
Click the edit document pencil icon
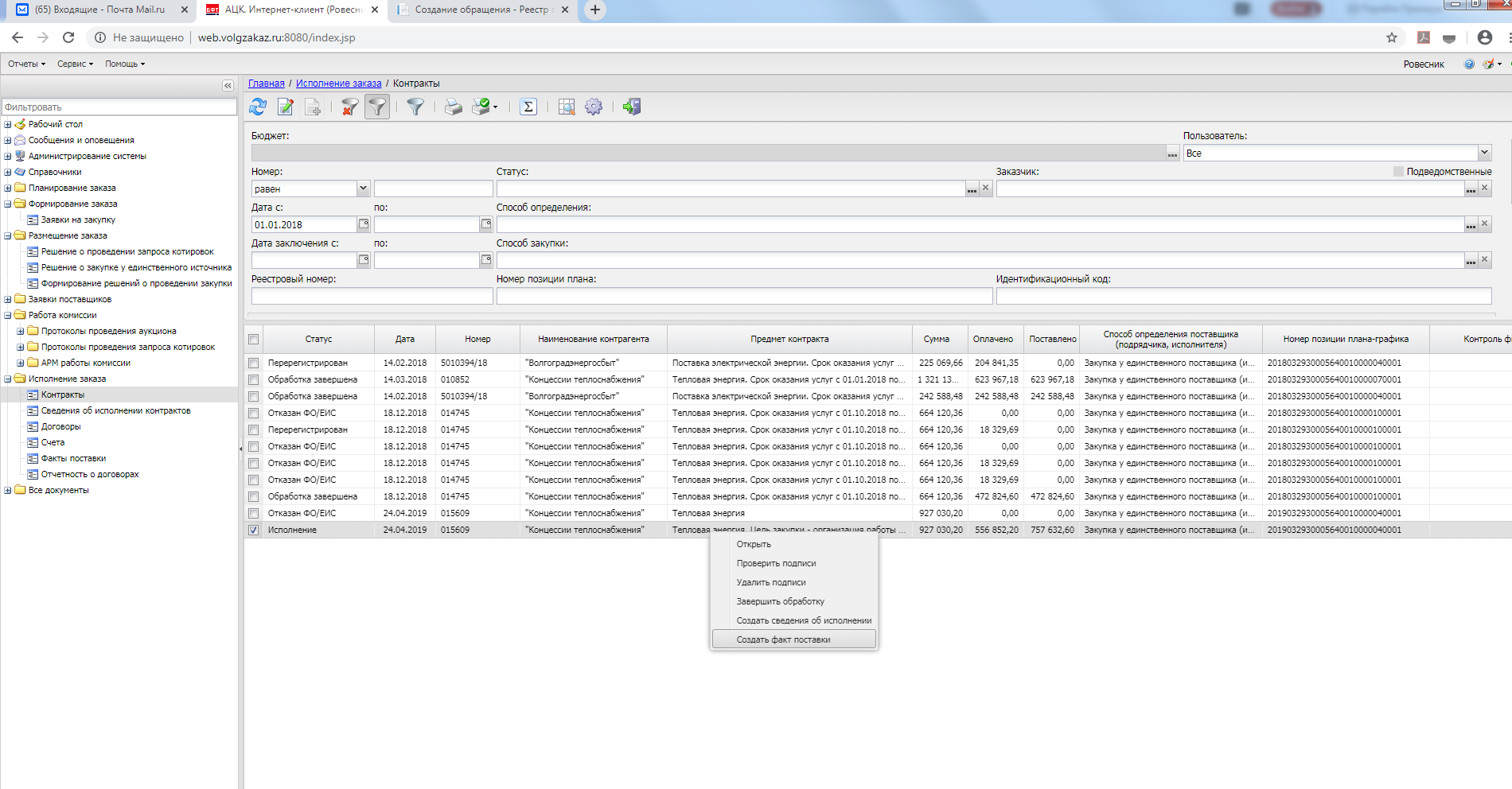pos(286,107)
